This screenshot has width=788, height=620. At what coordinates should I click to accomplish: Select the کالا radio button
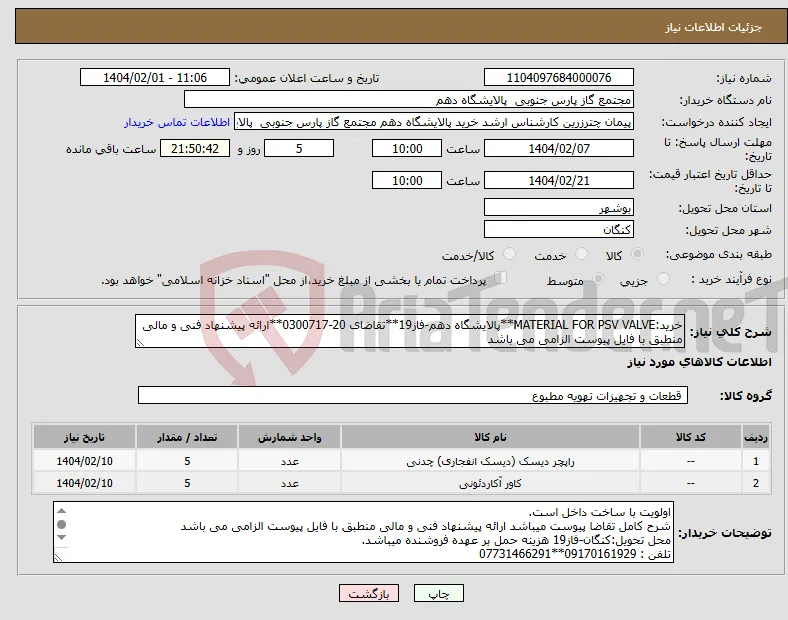(637, 254)
